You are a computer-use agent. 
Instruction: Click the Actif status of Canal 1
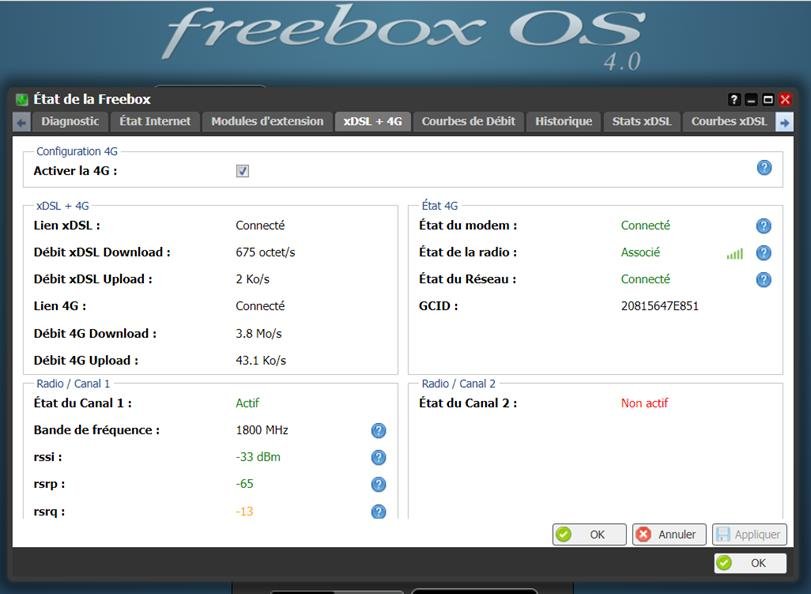coord(247,403)
